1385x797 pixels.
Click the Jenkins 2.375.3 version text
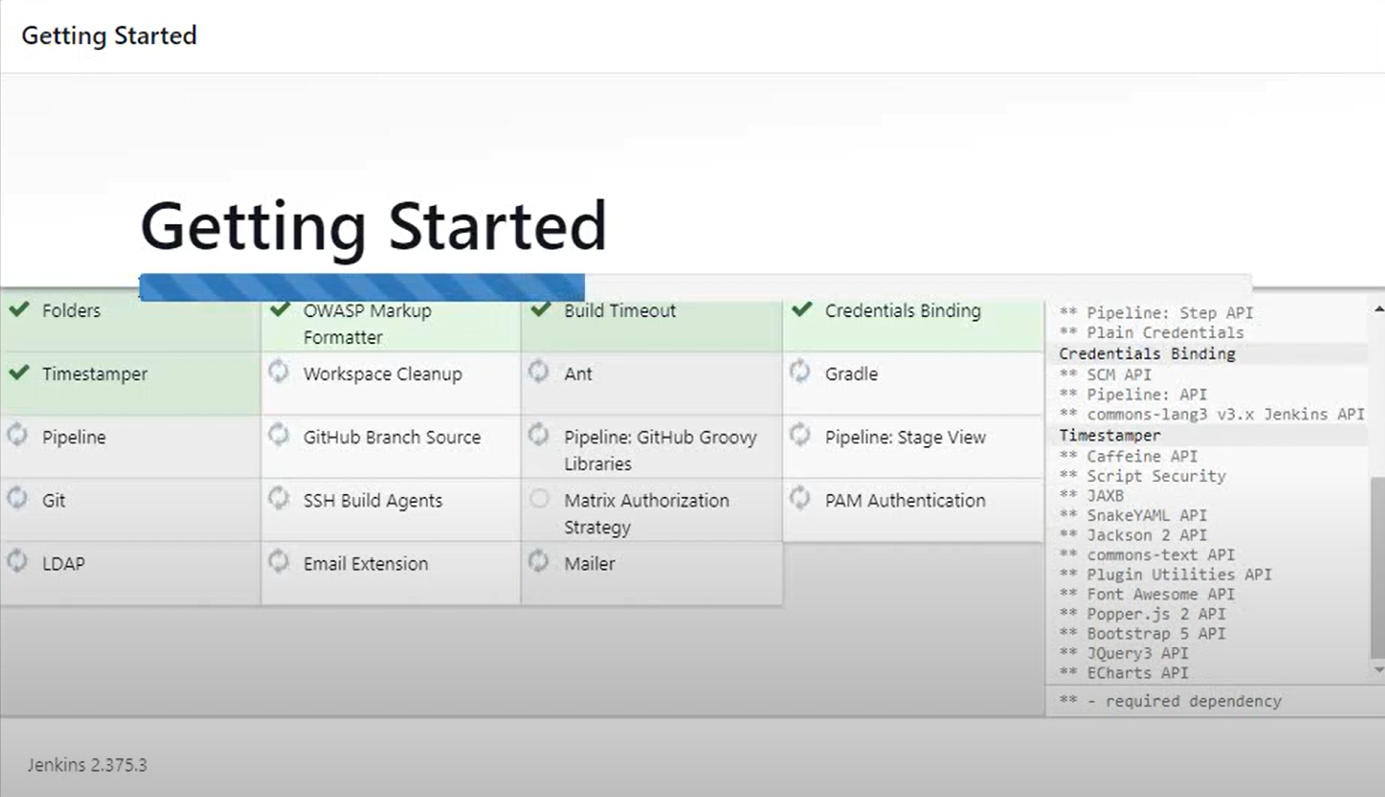coord(87,765)
